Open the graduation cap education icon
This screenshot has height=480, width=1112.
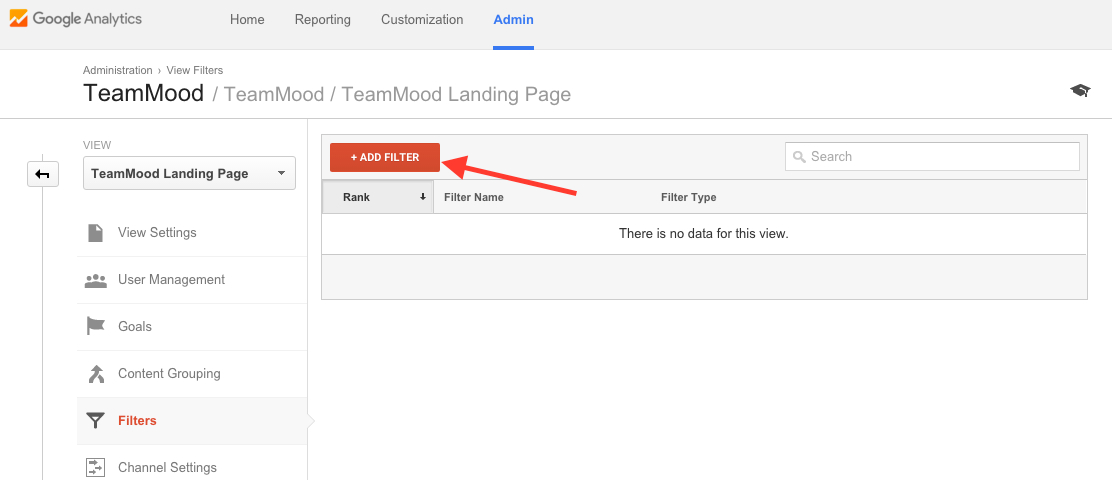pyautogui.click(x=1080, y=91)
